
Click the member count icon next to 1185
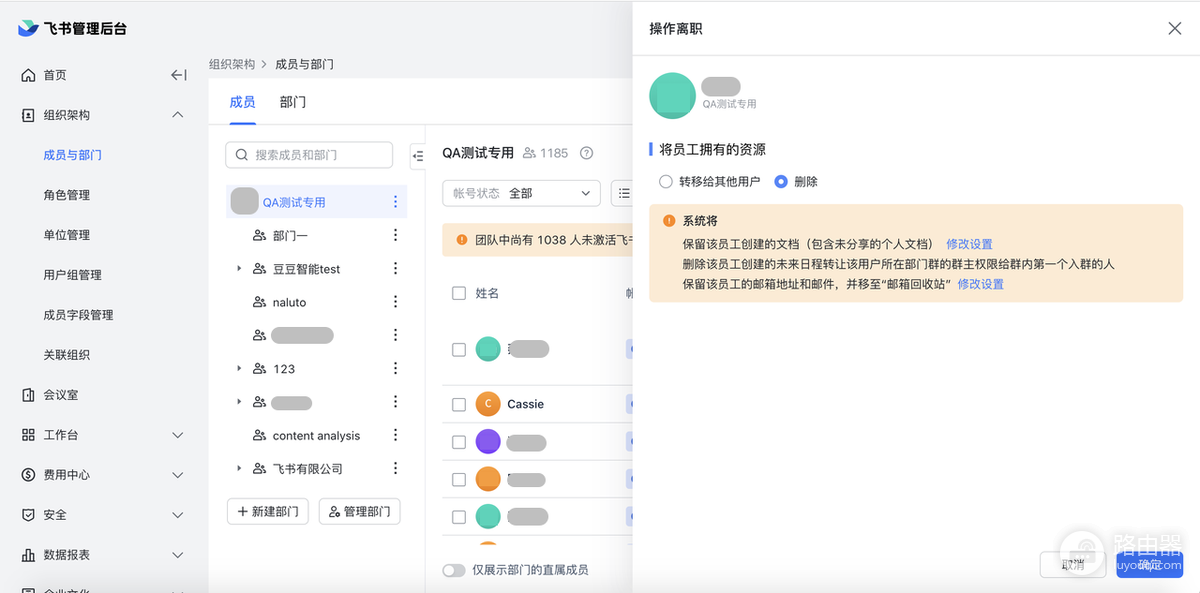pos(530,153)
